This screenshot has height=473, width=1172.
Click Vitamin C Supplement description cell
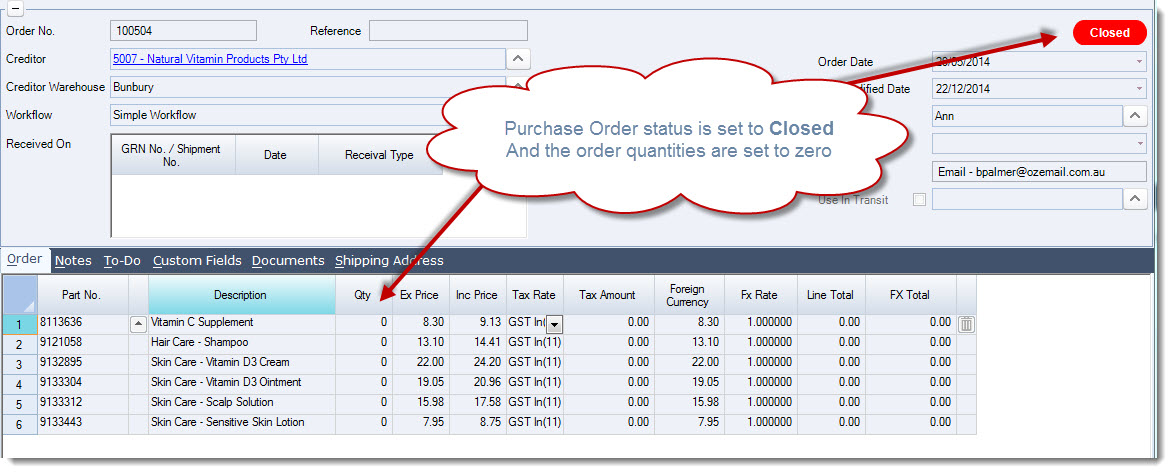point(241,322)
